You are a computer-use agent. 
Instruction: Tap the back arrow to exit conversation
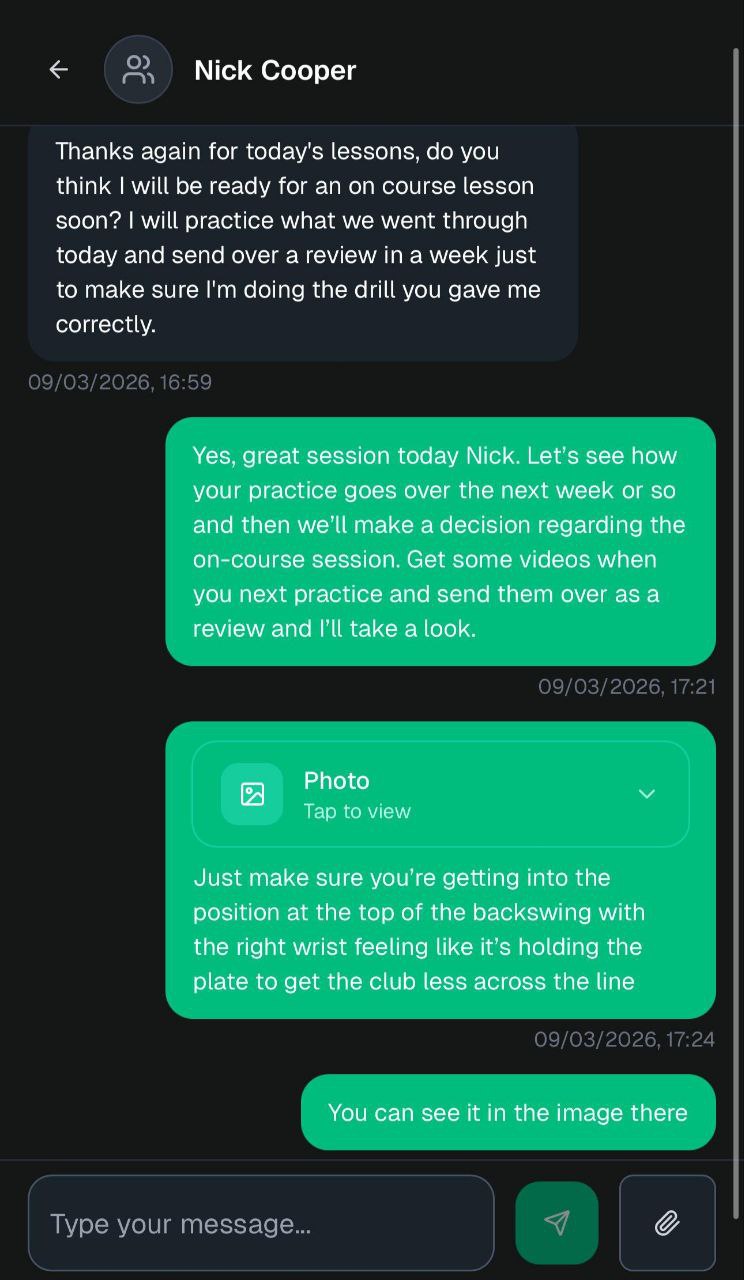click(x=58, y=69)
